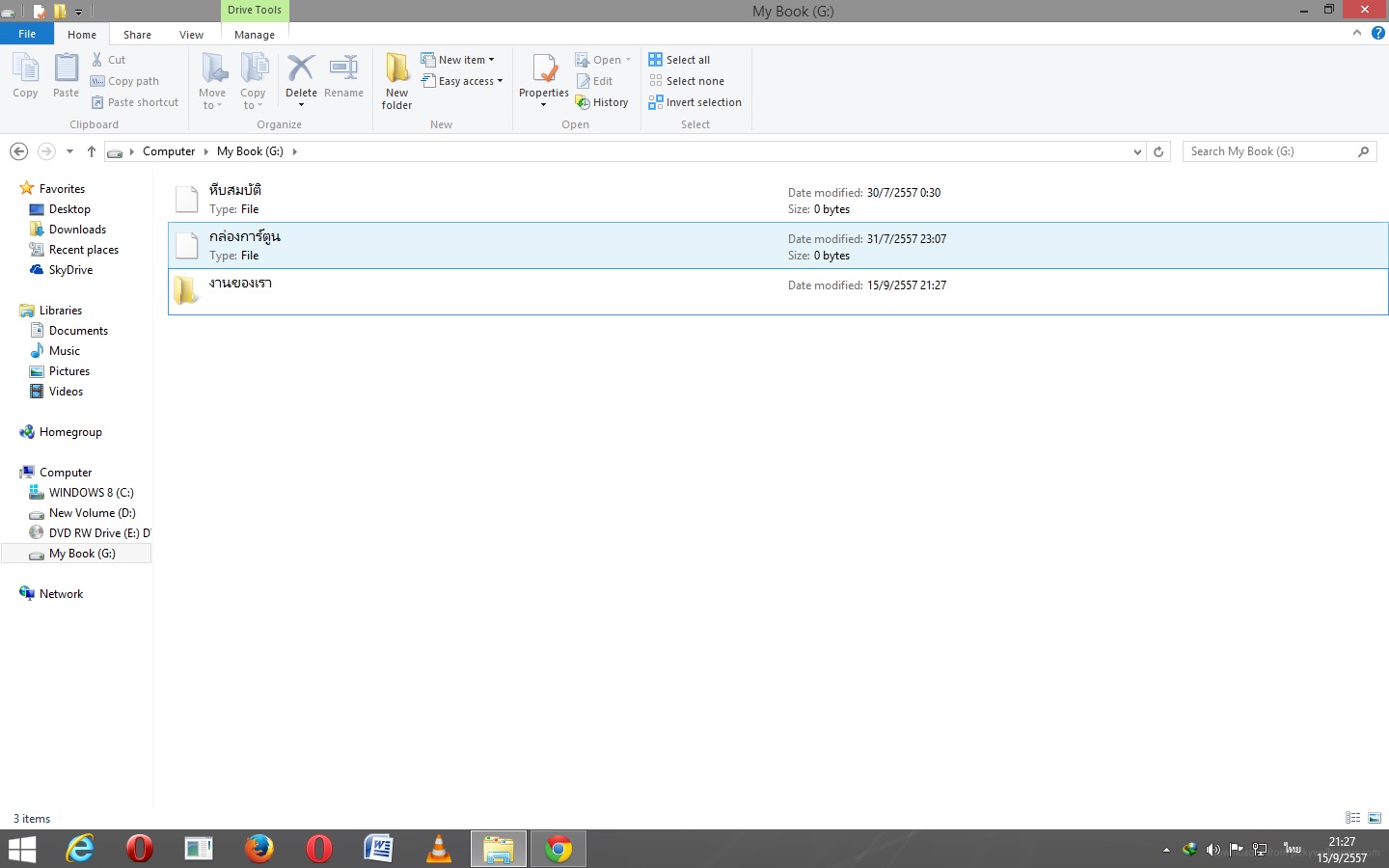Open the Documents library
Image resolution: width=1389 pixels, height=868 pixels.
pos(78,331)
